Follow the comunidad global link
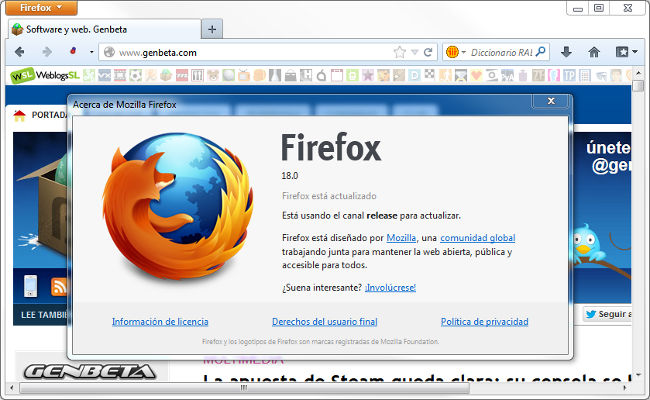 [478, 238]
